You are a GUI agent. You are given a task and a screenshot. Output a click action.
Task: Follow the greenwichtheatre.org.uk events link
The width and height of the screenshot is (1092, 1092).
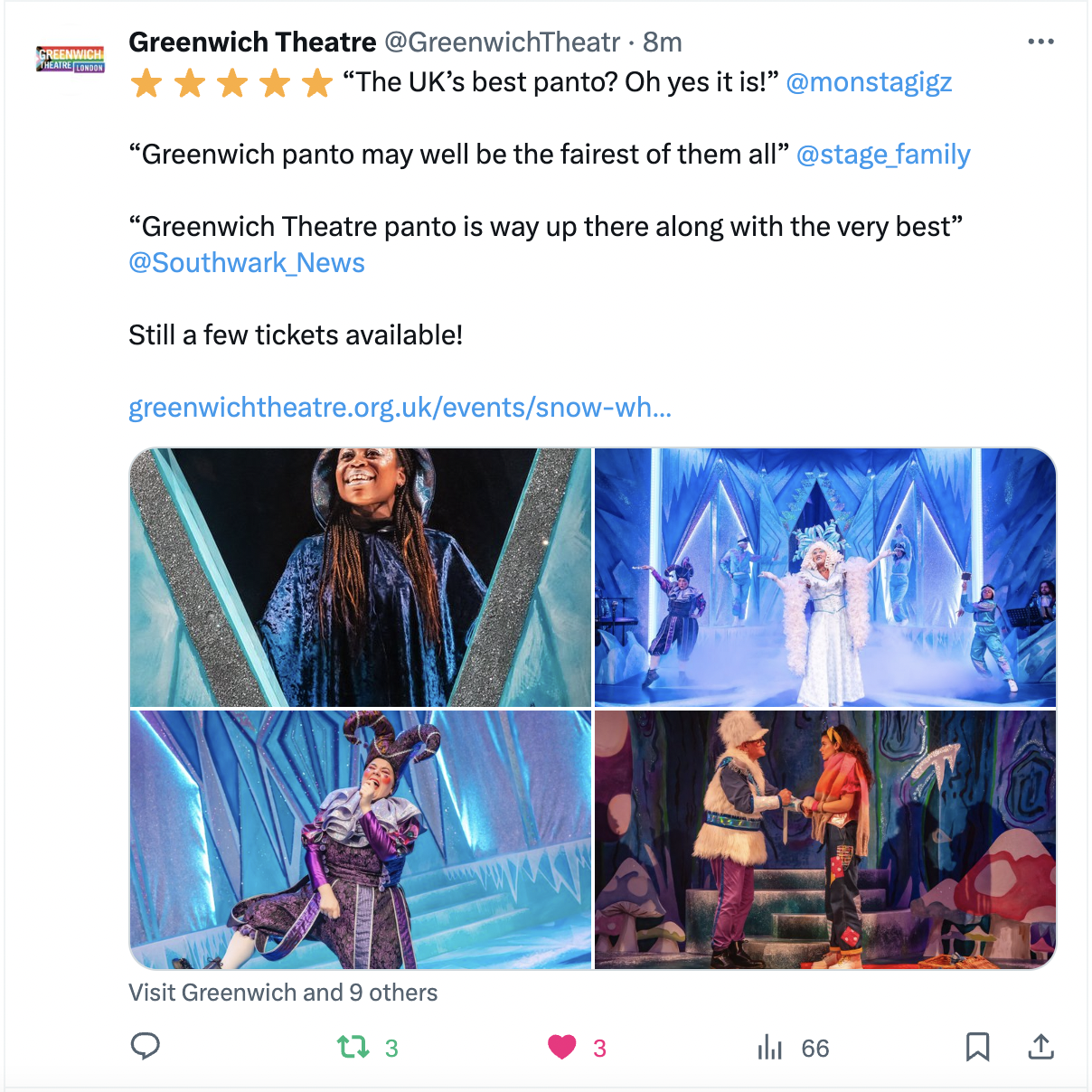(x=400, y=408)
